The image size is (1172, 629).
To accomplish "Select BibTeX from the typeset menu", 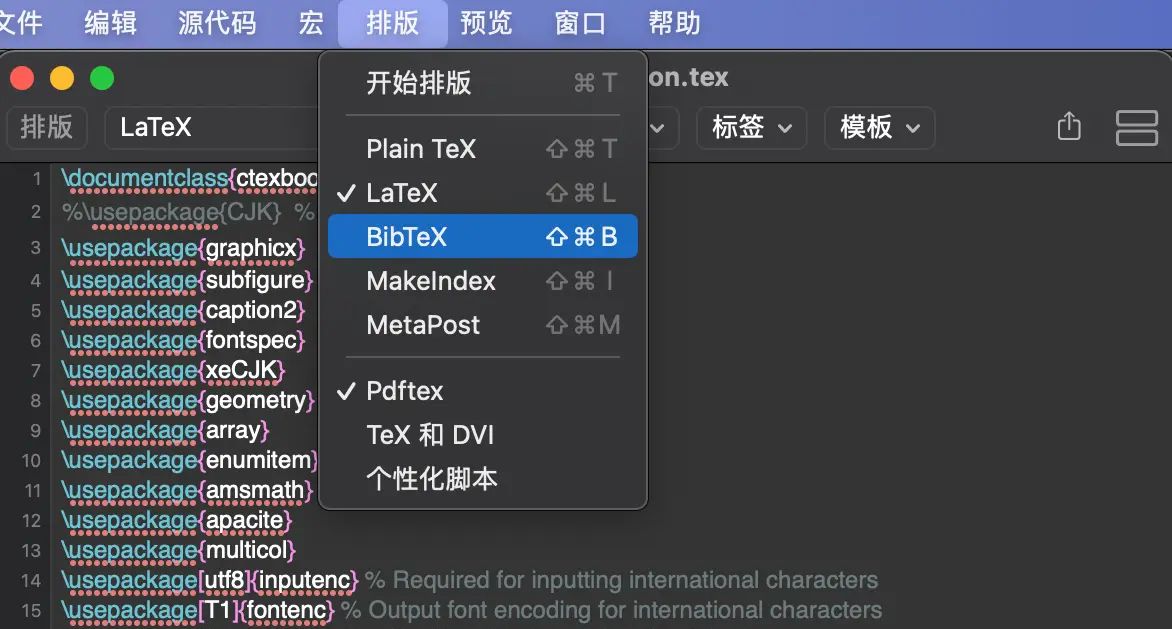I will click(420, 236).
